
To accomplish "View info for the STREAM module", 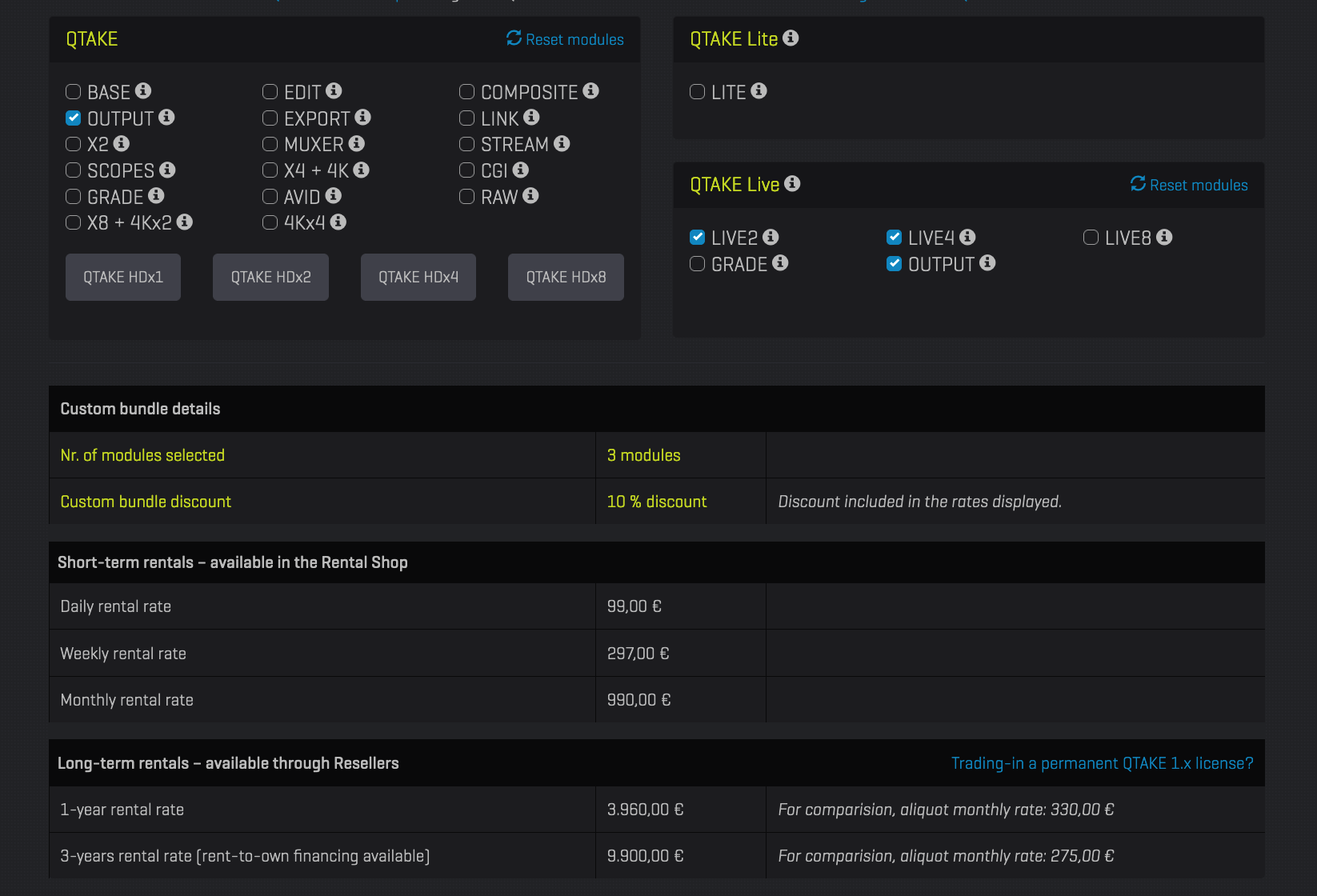I will [562, 144].
